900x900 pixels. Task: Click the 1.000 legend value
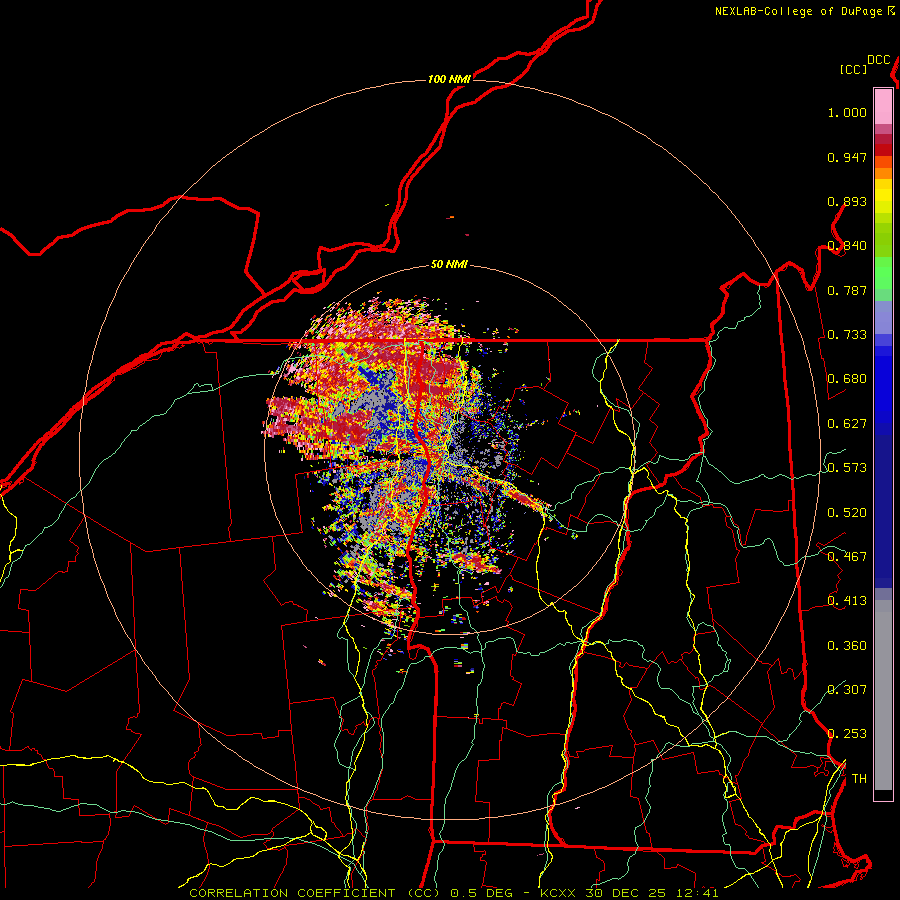click(847, 113)
